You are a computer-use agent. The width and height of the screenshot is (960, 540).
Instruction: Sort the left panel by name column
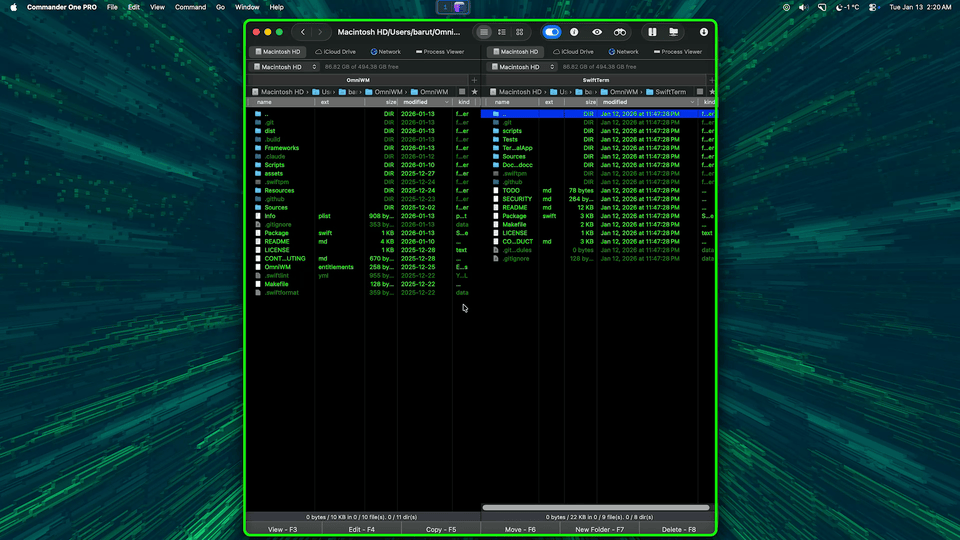pyautogui.click(x=282, y=102)
